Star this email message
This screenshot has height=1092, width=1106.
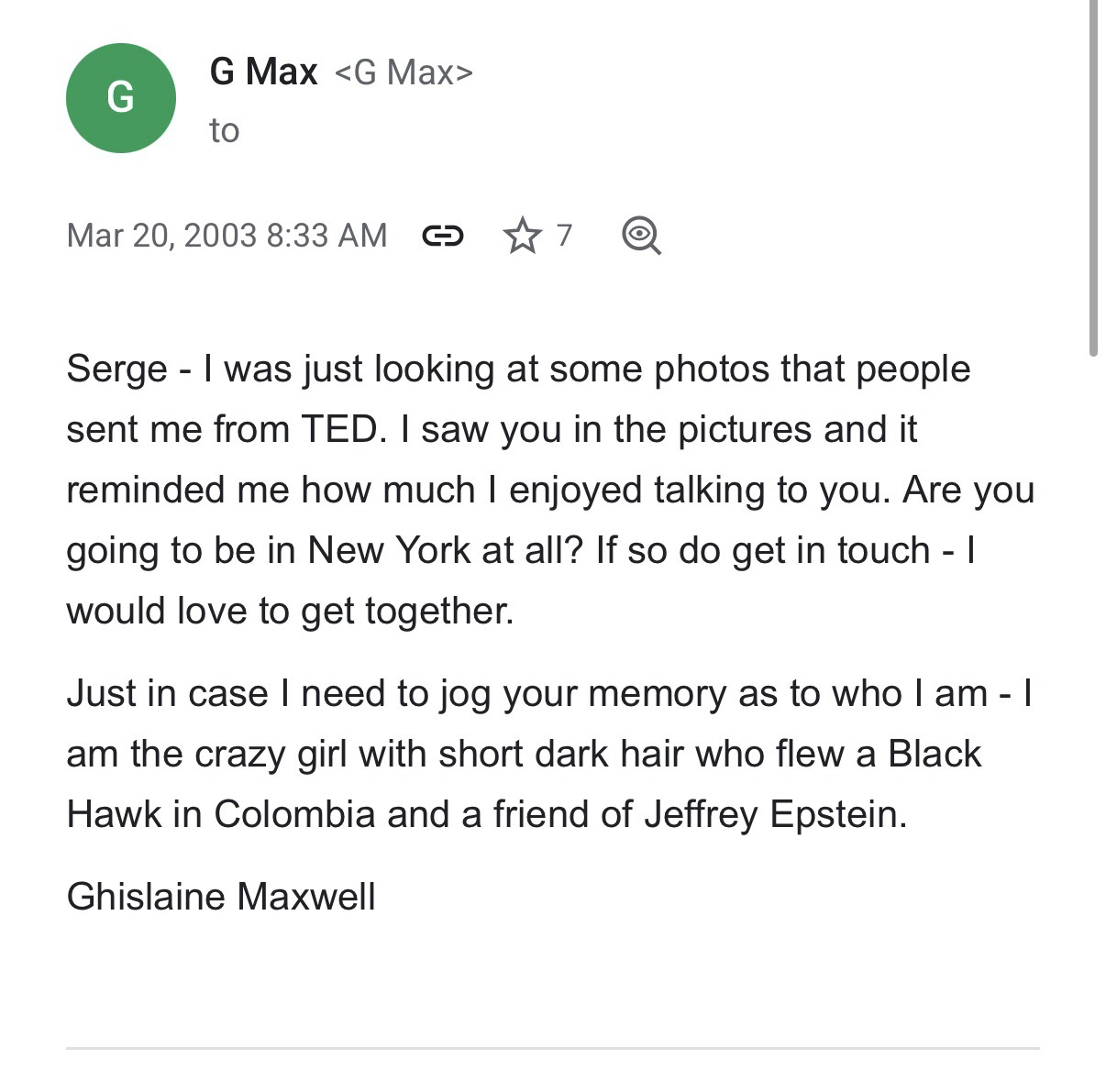coord(523,236)
